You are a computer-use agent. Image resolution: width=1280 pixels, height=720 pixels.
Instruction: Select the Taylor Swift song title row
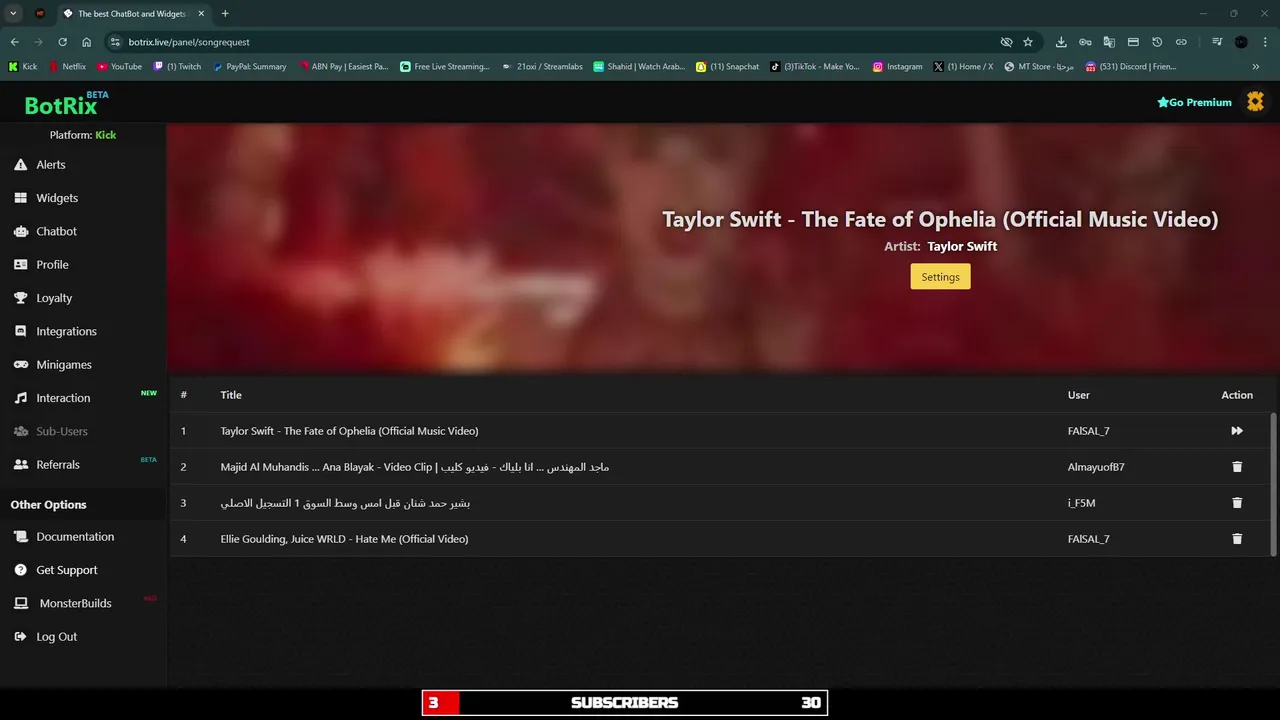tap(349, 431)
